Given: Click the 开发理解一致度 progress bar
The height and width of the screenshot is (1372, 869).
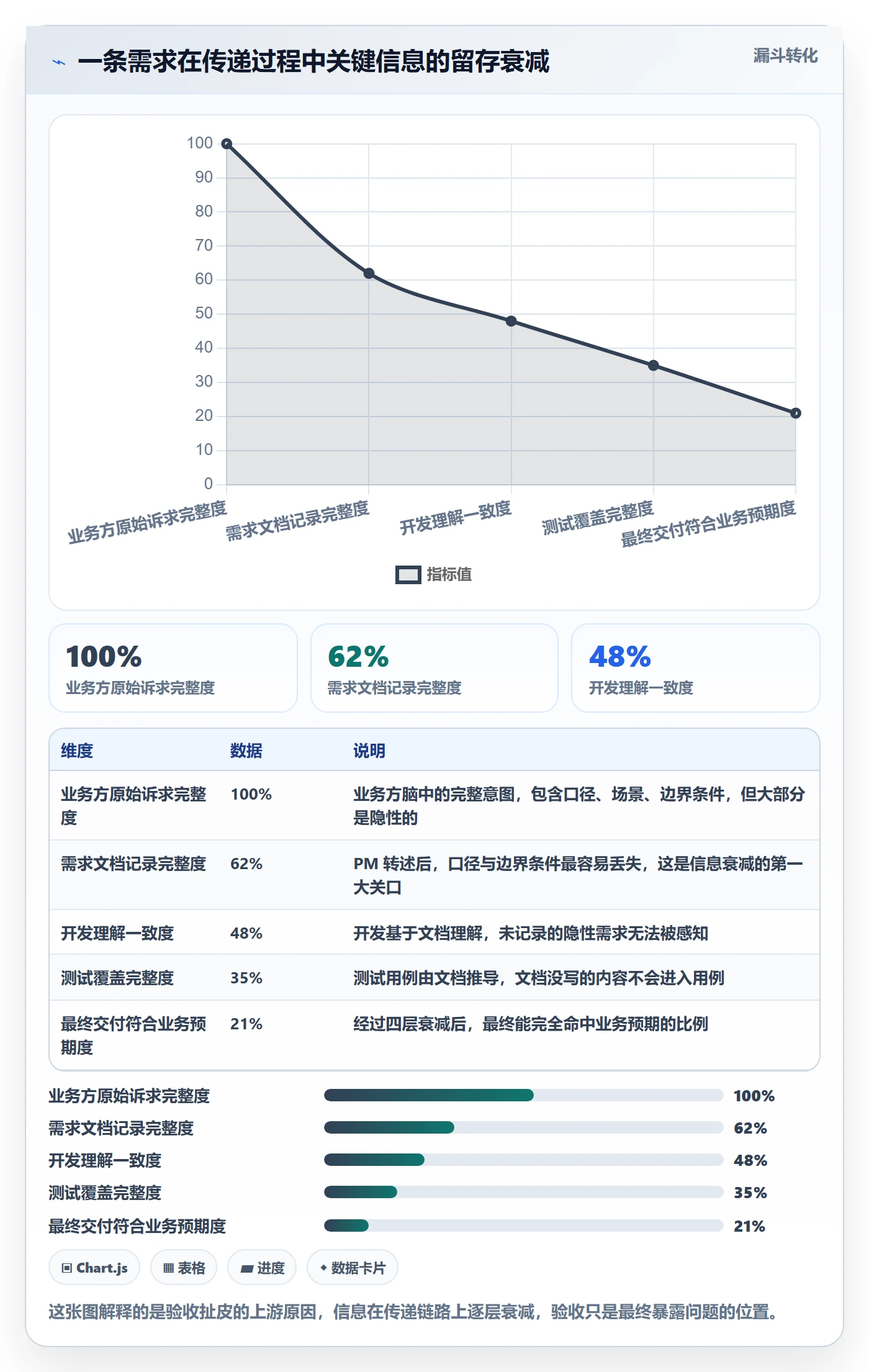Looking at the screenshot, I should pyautogui.click(x=524, y=1160).
